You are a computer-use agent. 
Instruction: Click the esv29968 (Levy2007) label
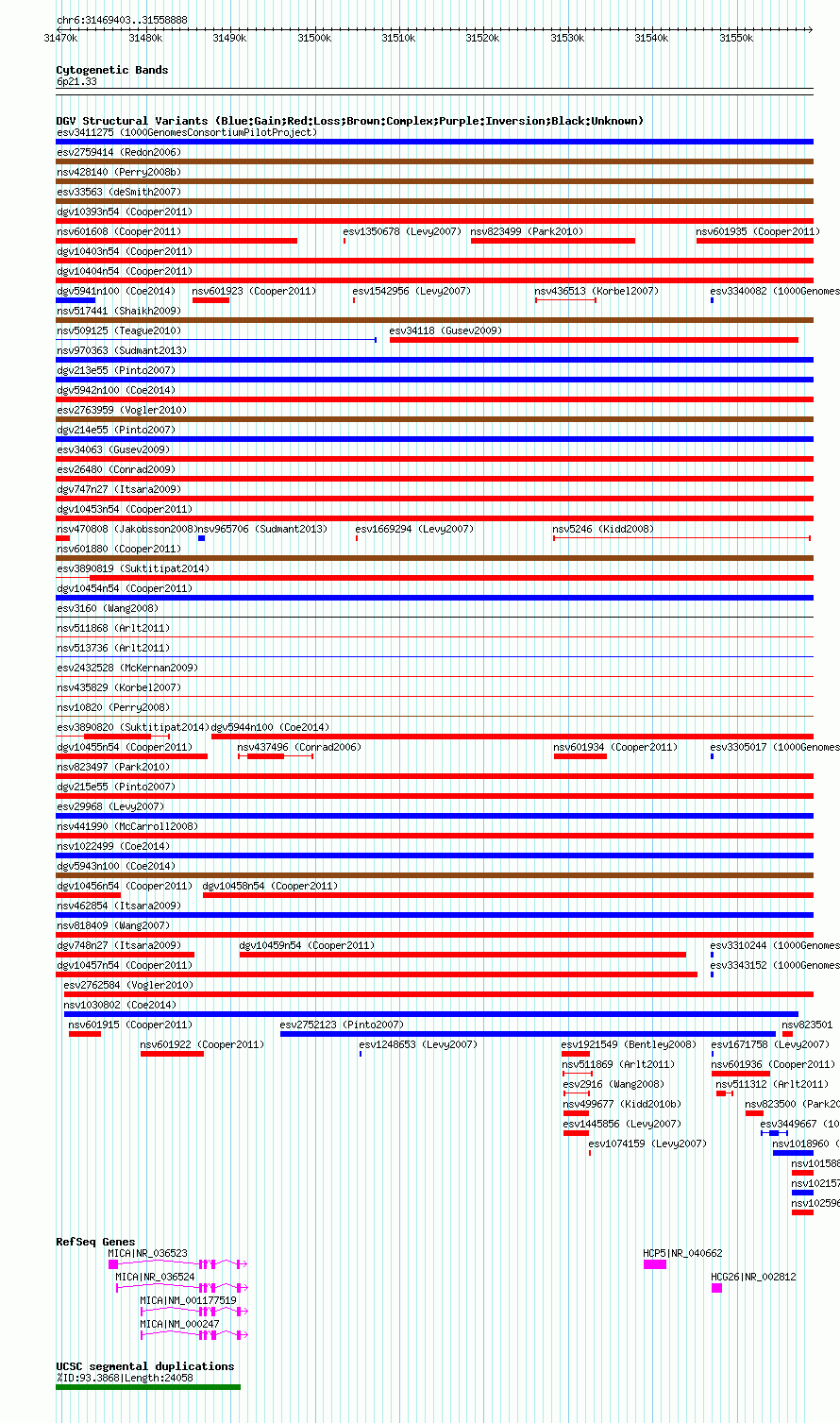click(x=110, y=806)
